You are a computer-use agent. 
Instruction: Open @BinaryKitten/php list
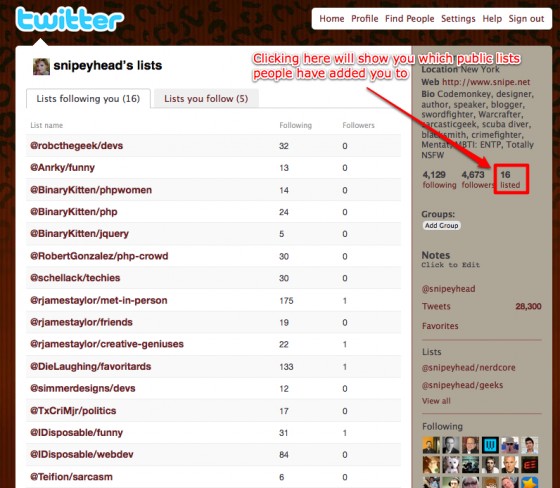[74, 212]
